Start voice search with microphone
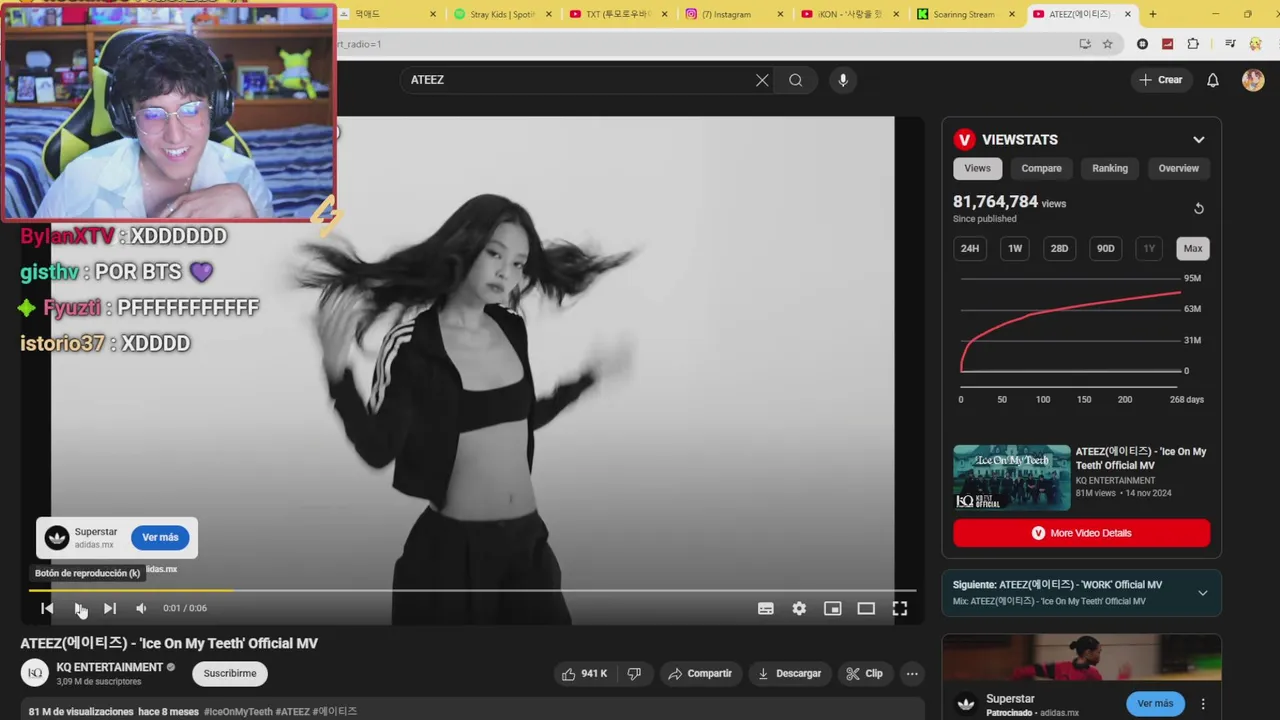Viewport: 1280px width, 720px height. point(843,80)
